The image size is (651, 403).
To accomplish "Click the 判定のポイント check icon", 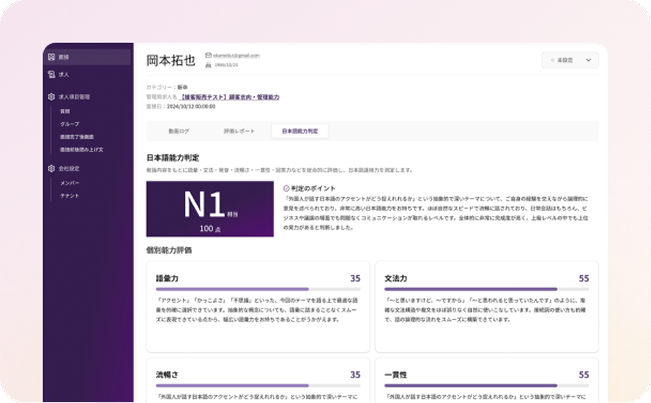I will click(287, 187).
